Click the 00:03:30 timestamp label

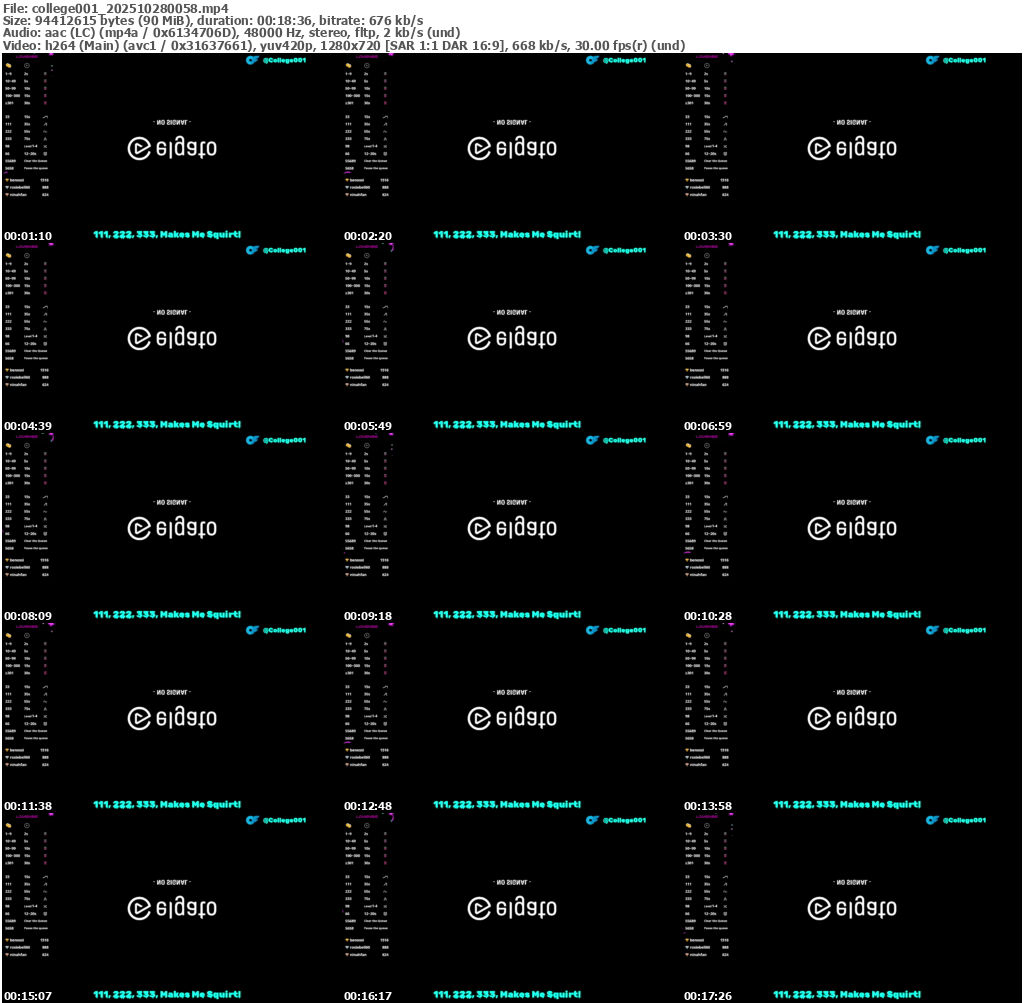pos(708,236)
